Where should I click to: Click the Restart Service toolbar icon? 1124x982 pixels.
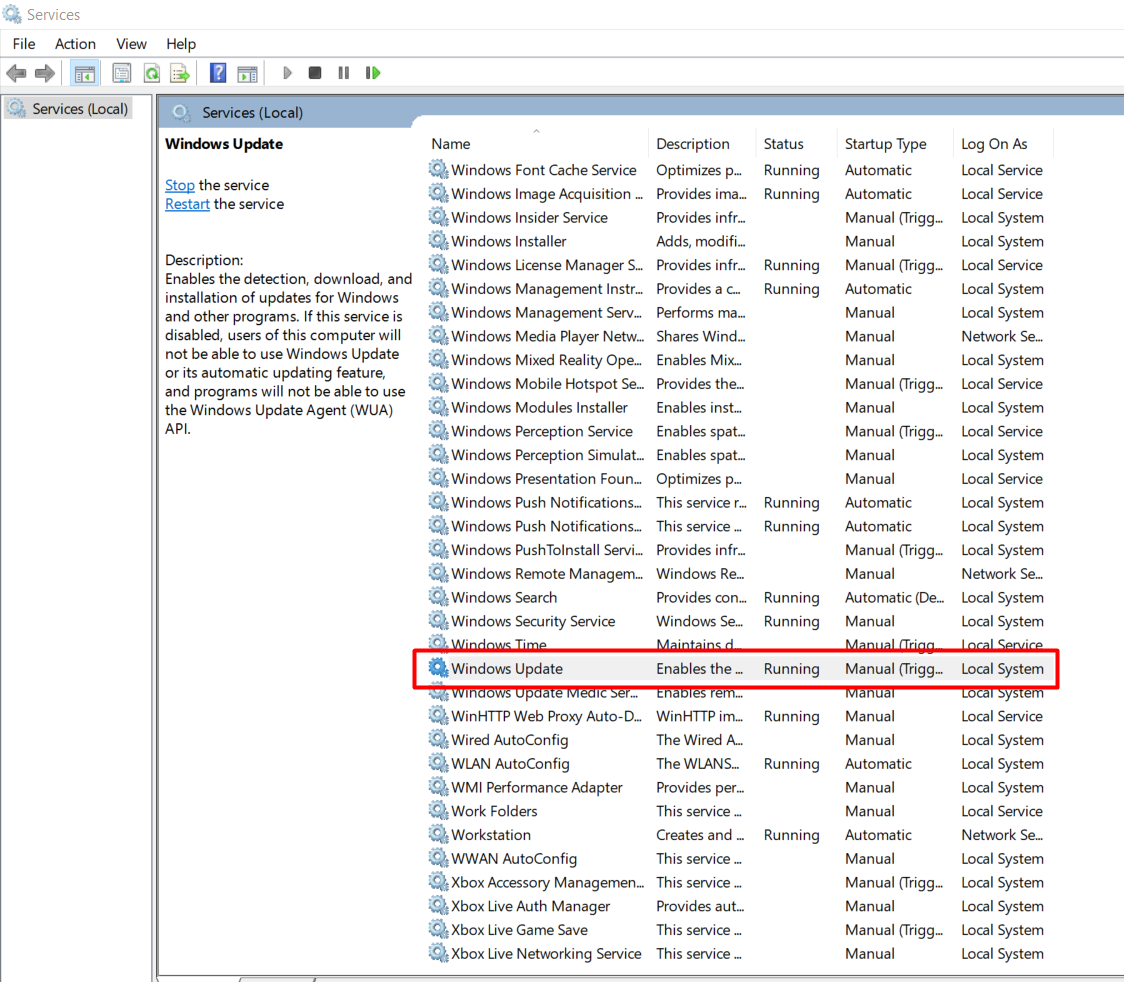[x=373, y=73]
